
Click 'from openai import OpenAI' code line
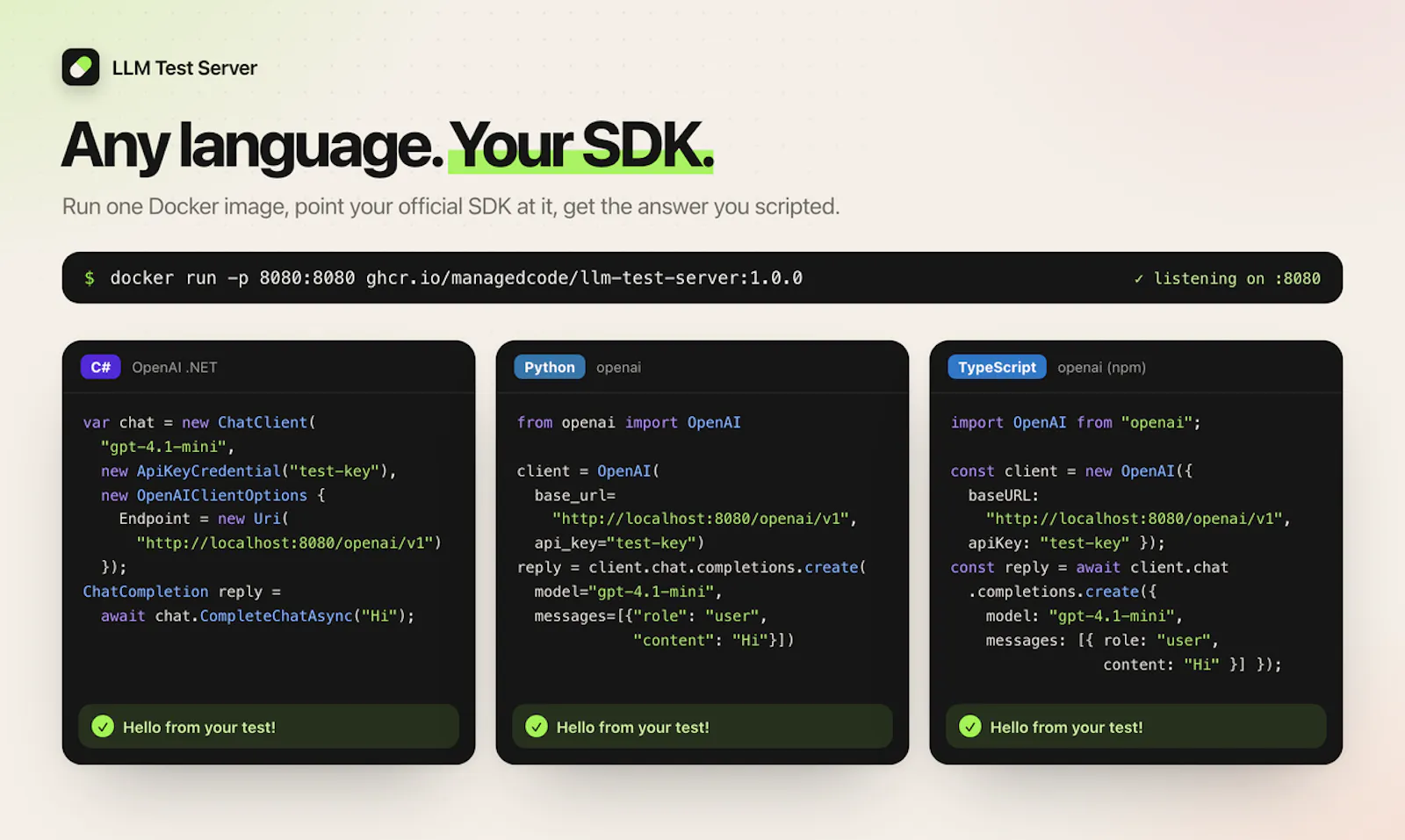click(629, 422)
